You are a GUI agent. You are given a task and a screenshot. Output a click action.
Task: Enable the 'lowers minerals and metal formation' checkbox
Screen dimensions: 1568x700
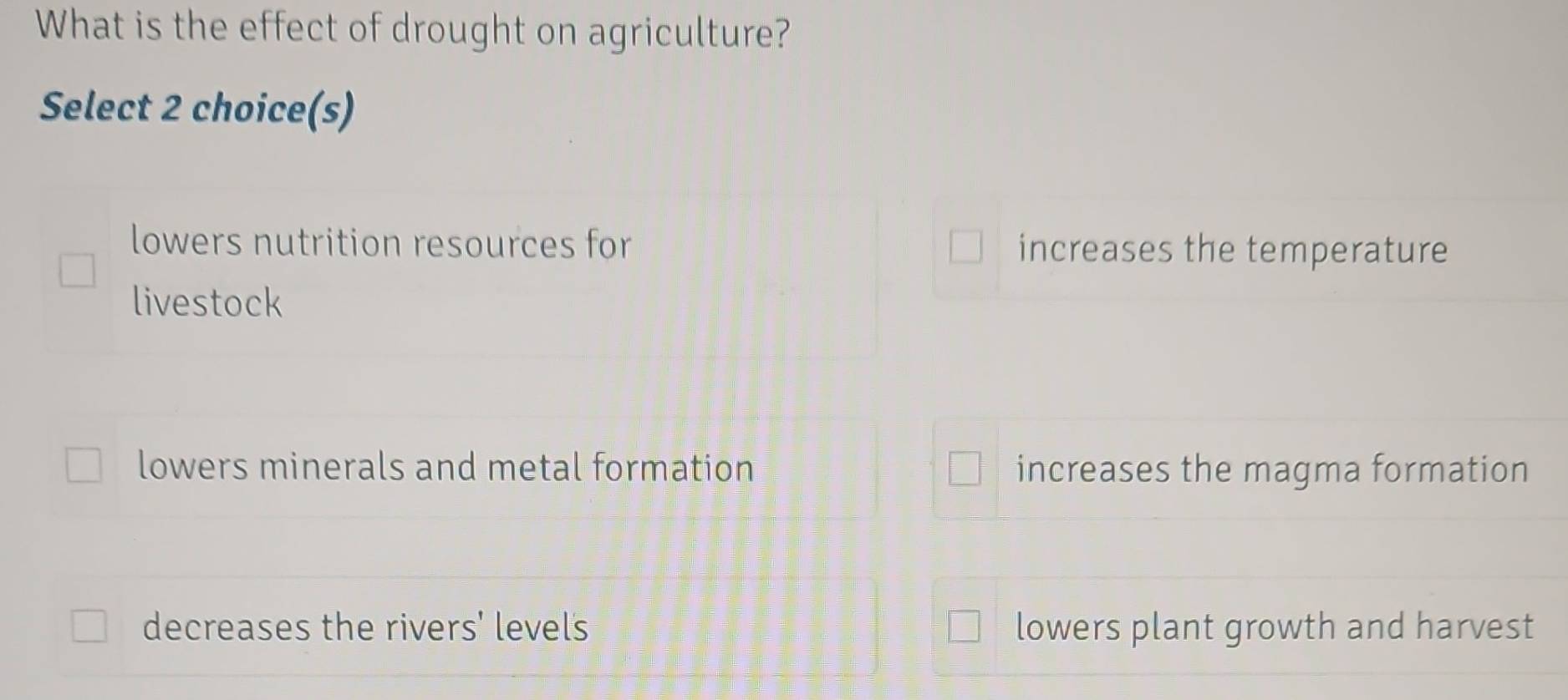click(x=84, y=465)
